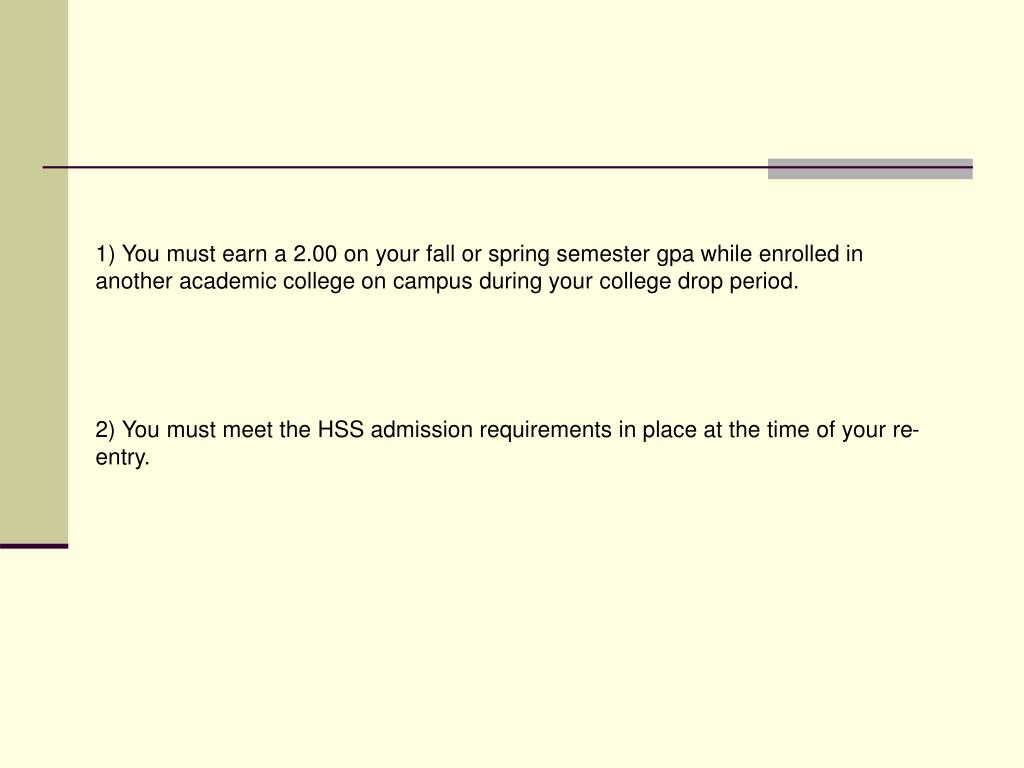Viewport: 1024px width, 768px height.
Task: Click the long horizontal dark divider line
Action: (x=507, y=167)
